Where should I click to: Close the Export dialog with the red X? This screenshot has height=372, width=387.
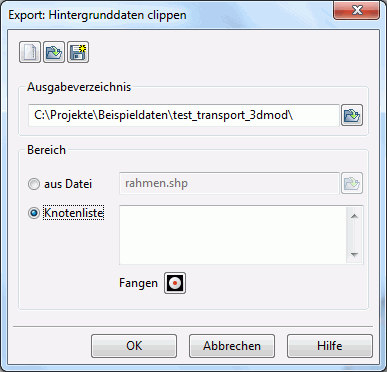357,10
